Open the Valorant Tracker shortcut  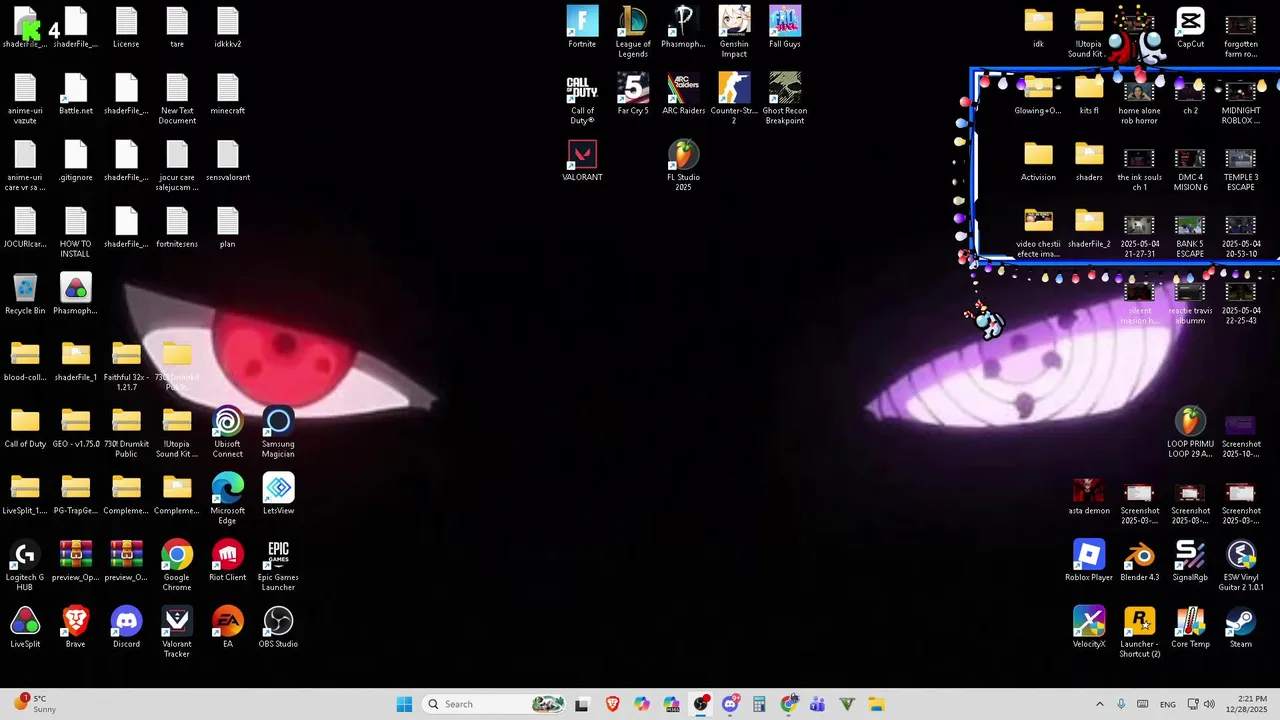(x=177, y=633)
